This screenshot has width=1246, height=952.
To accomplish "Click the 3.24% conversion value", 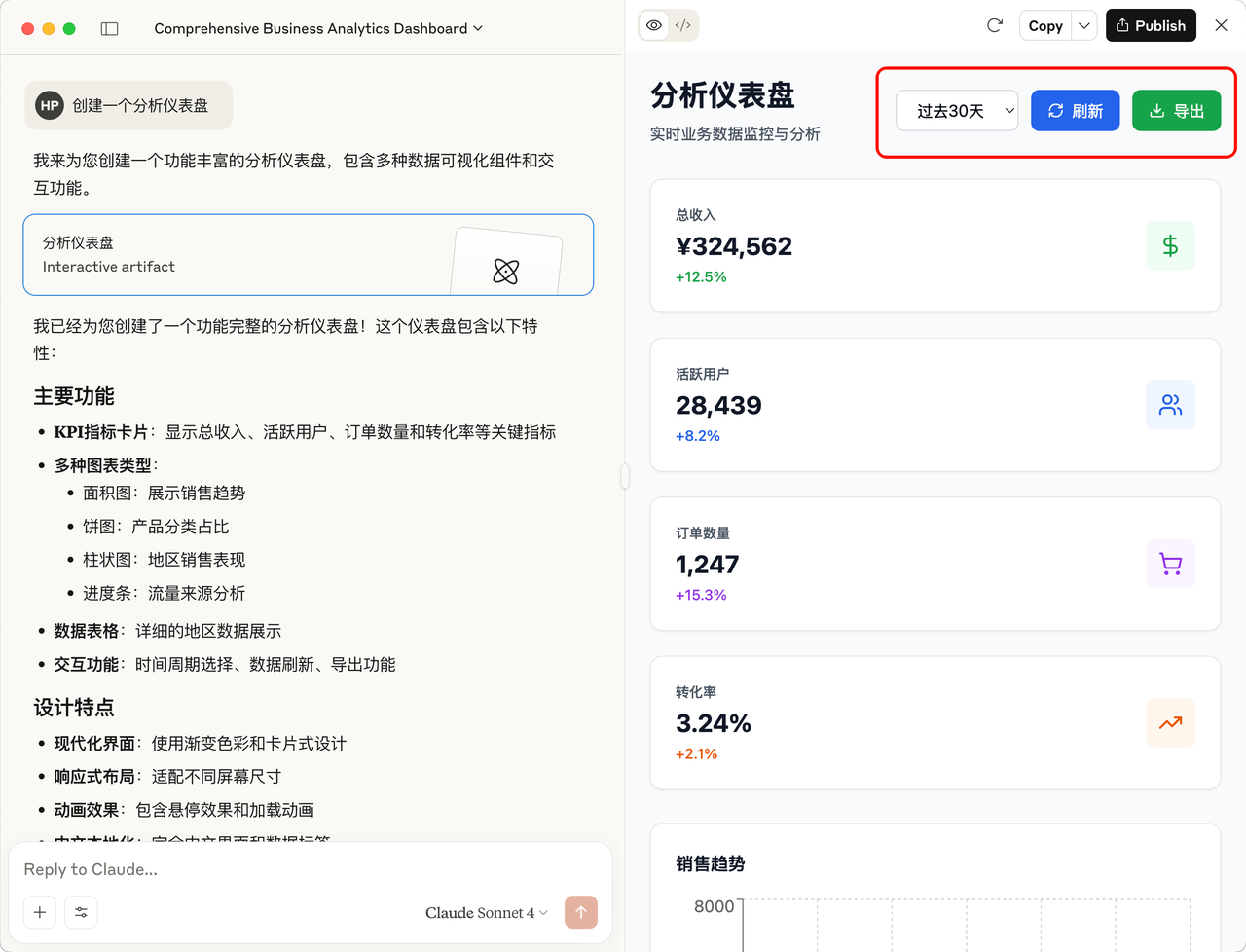I will tap(714, 723).
